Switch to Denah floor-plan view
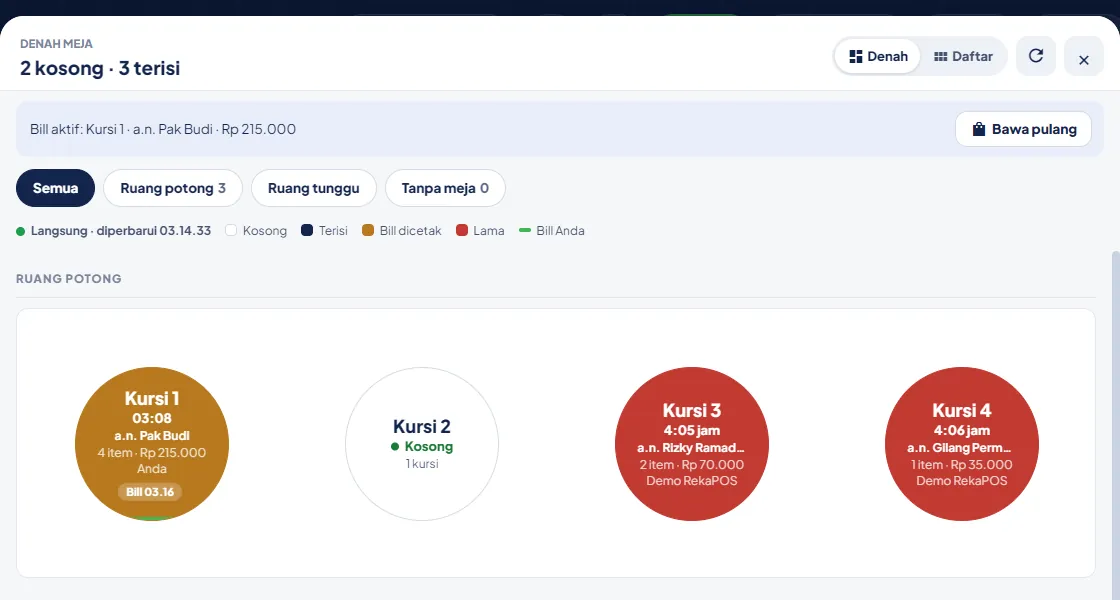1120x600 pixels. coord(878,56)
